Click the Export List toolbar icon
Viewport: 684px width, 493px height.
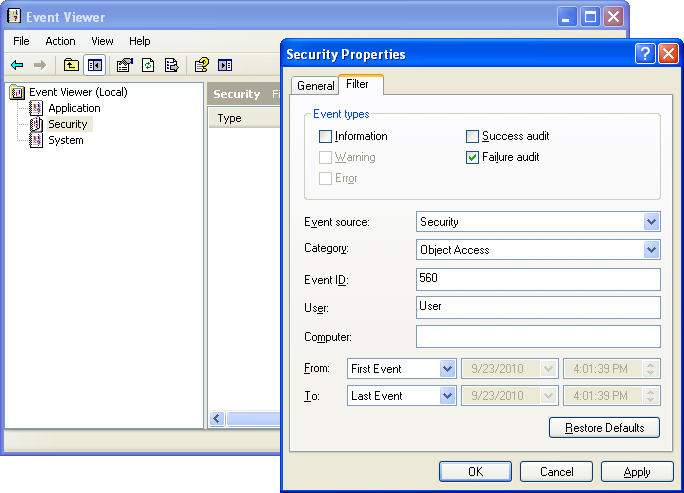point(171,65)
